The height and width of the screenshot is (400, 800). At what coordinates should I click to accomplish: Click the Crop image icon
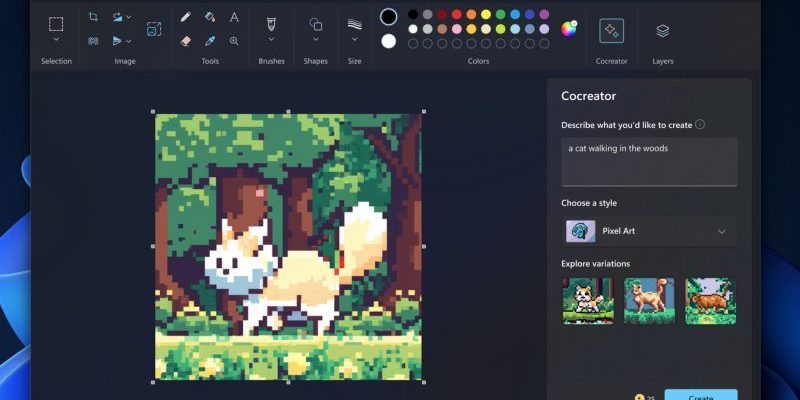tap(93, 17)
